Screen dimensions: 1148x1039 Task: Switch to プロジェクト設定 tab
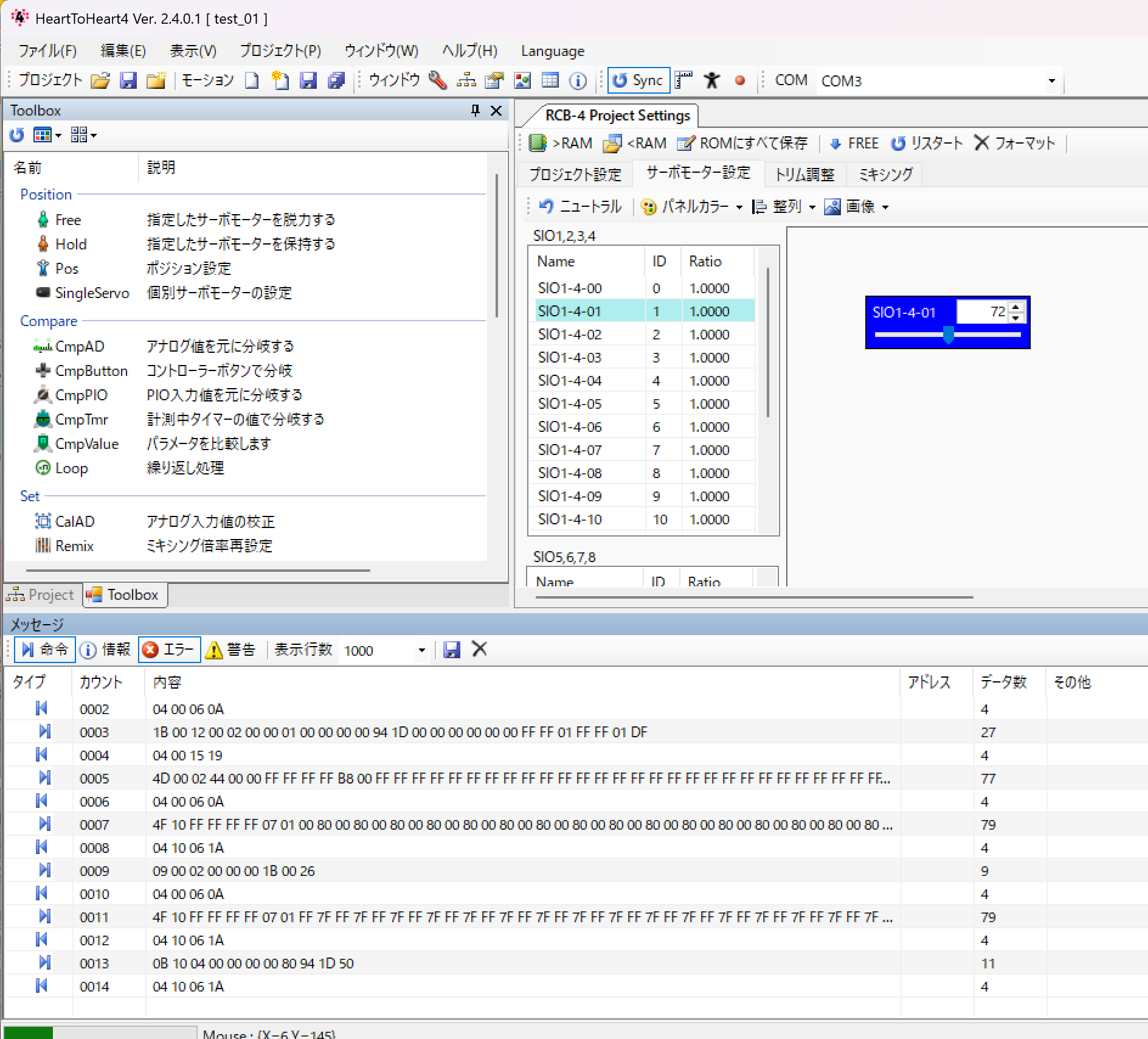point(575,174)
